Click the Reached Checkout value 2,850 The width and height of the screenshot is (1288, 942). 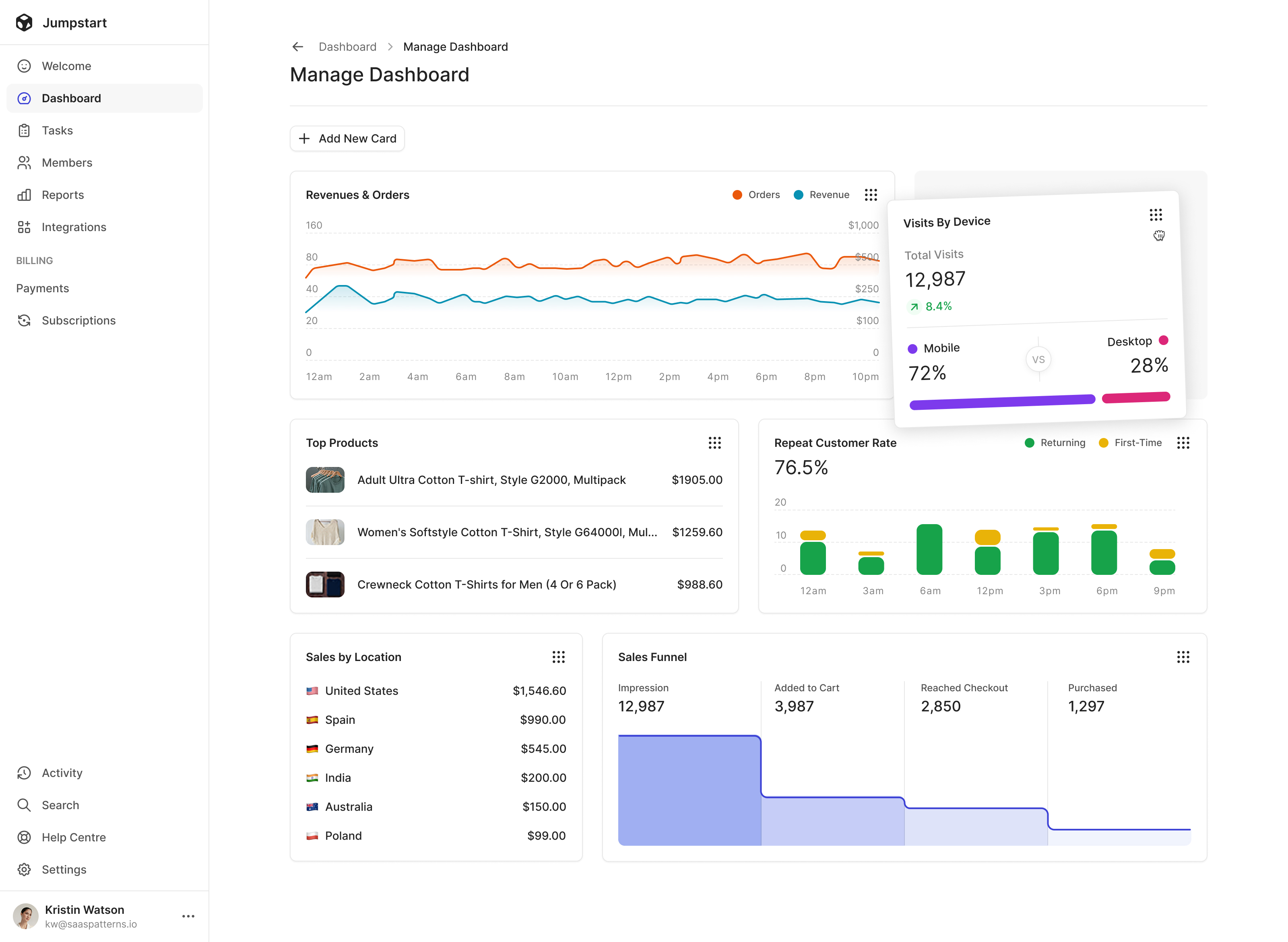pyautogui.click(x=940, y=706)
